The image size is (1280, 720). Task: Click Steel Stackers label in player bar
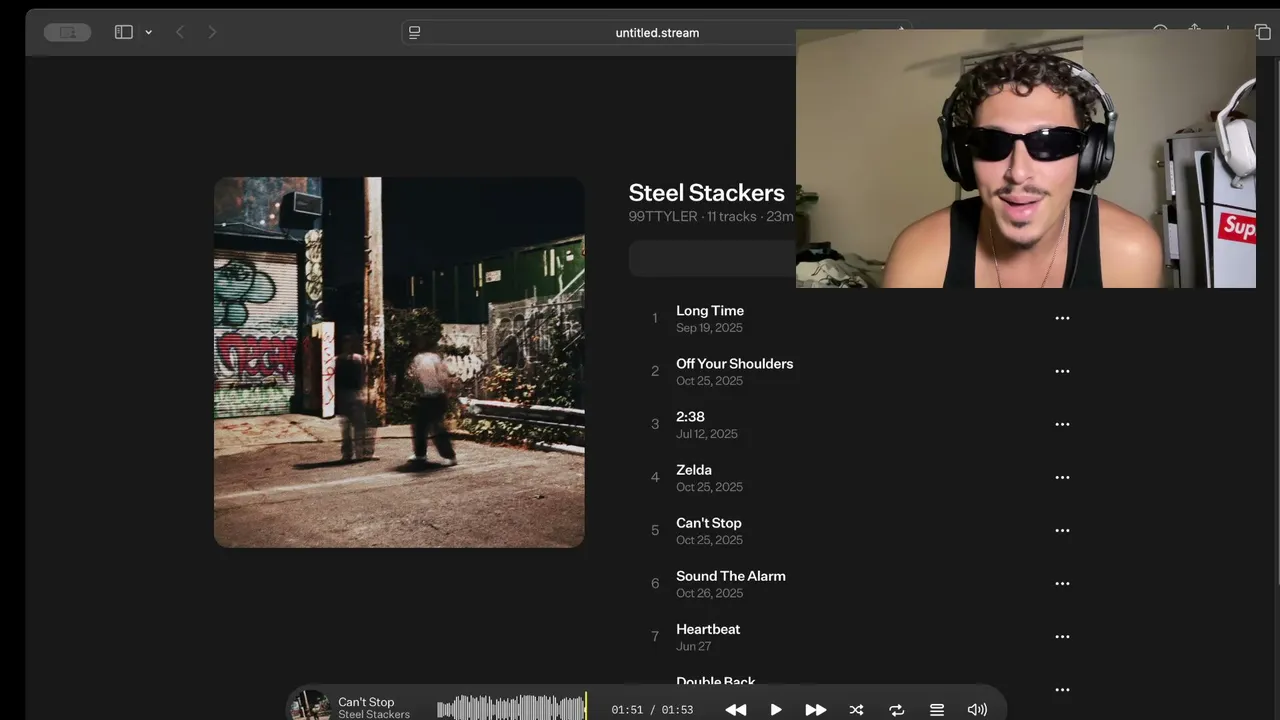click(374, 714)
